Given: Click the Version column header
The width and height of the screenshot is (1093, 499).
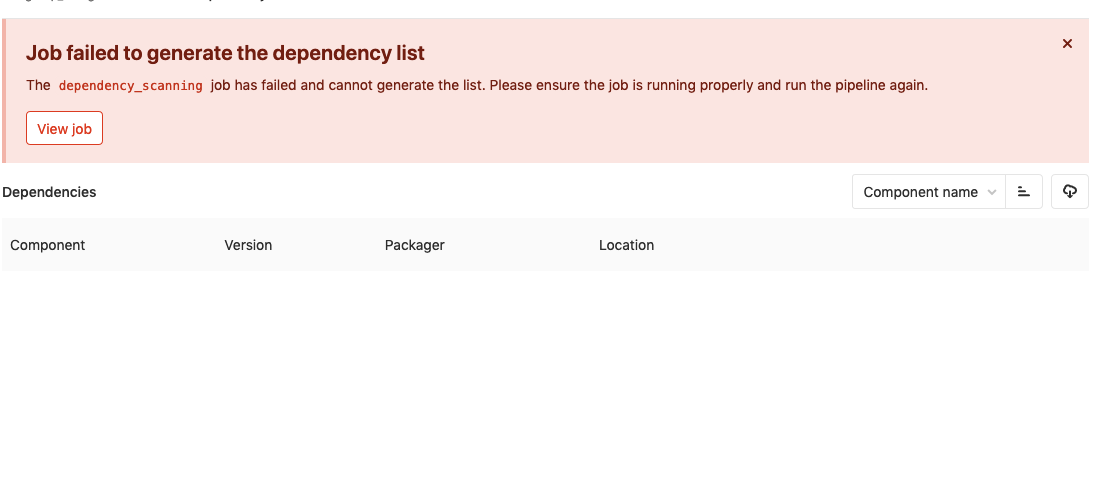Looking at the screenshot, I should tap(248, 245).
